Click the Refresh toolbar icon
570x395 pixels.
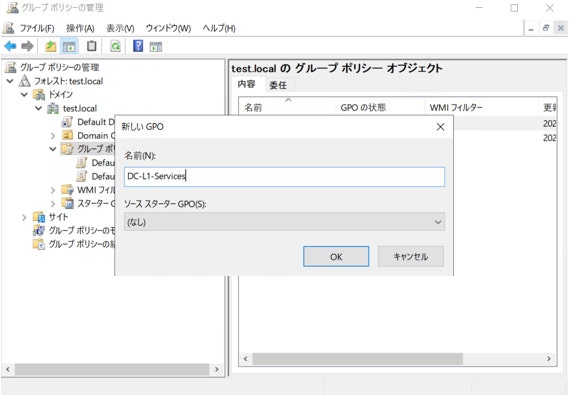click(116, 46)
